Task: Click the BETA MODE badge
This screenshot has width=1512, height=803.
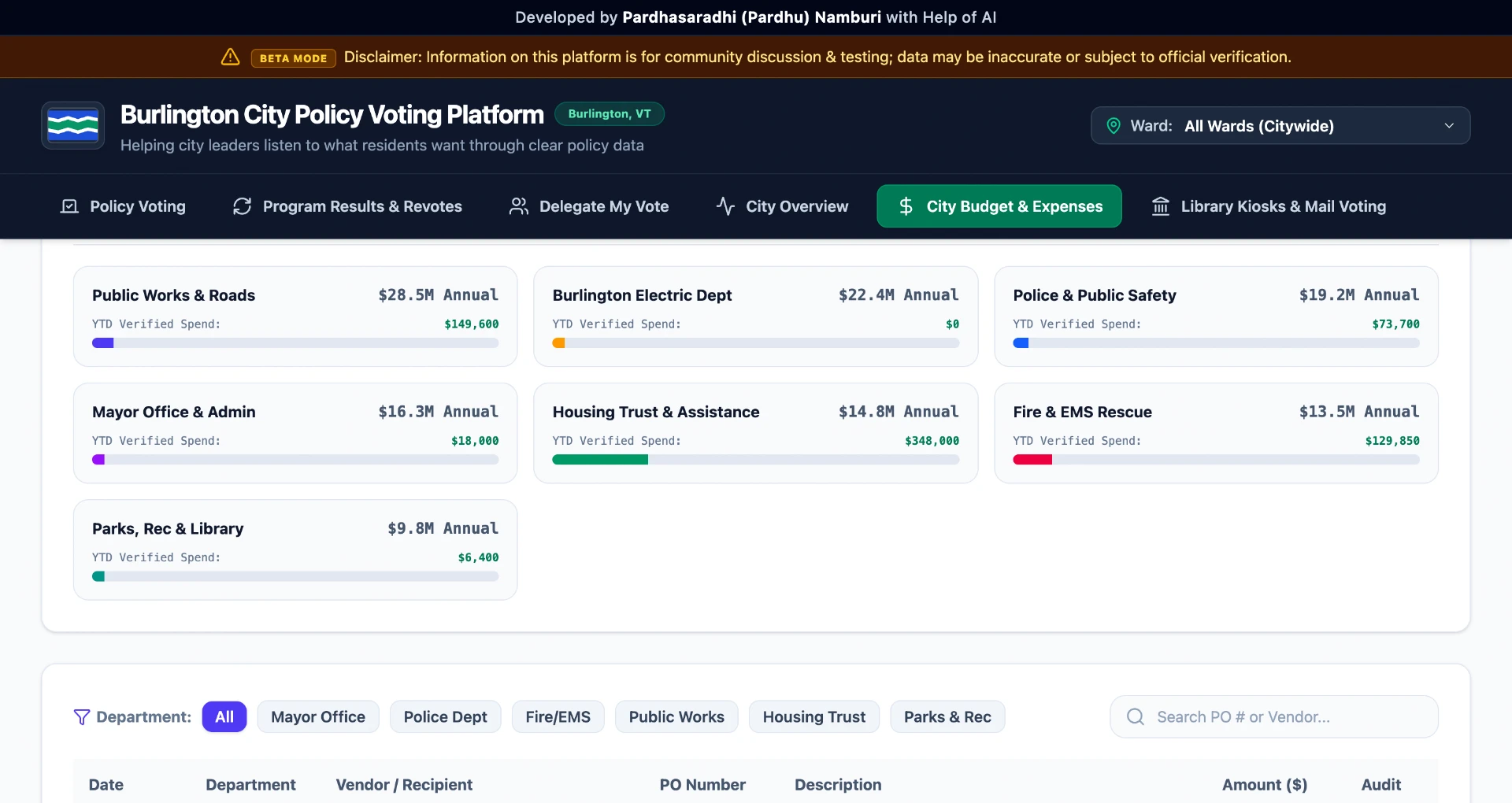Action: pyautogui.click(x=294, y=58)
